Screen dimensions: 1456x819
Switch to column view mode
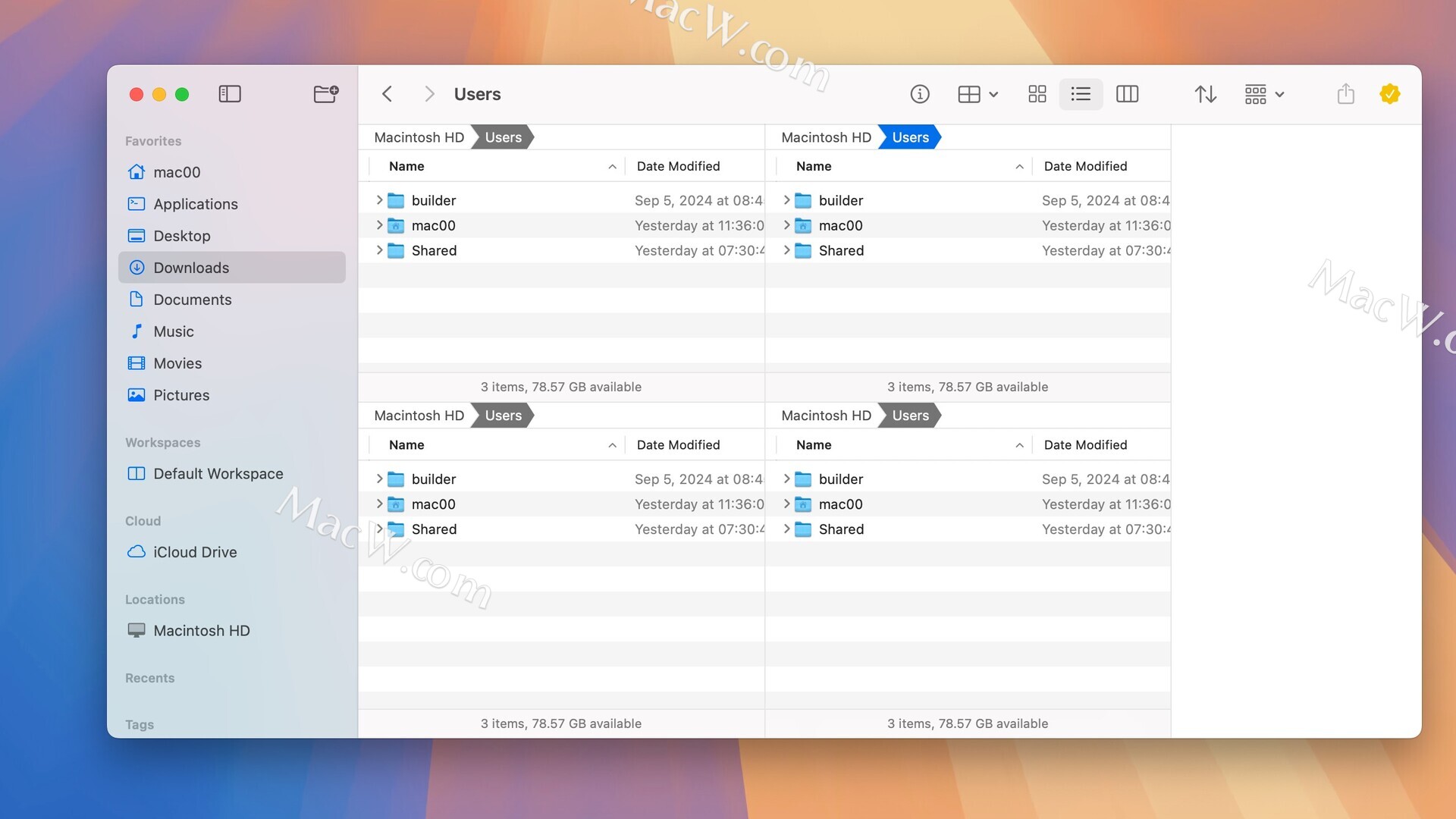coord(1127,94)
